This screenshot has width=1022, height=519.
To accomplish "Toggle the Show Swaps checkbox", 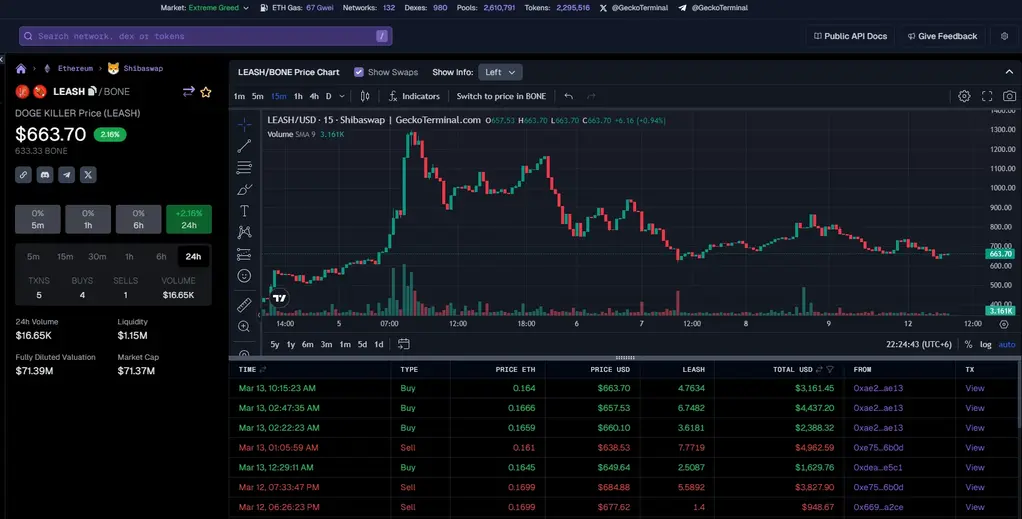I will point(359,72).
